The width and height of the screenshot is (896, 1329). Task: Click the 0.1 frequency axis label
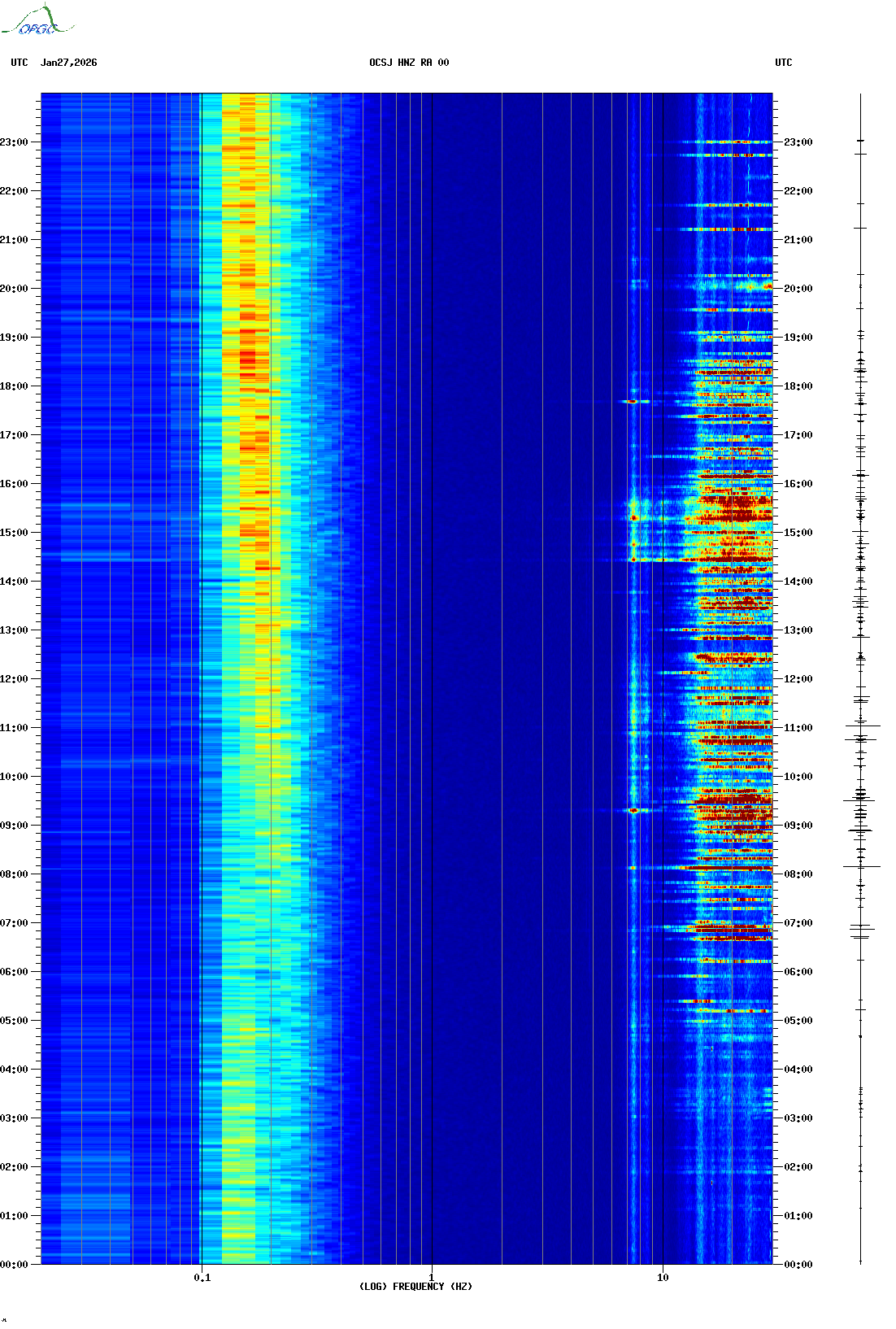click(x=202, y=1278)
